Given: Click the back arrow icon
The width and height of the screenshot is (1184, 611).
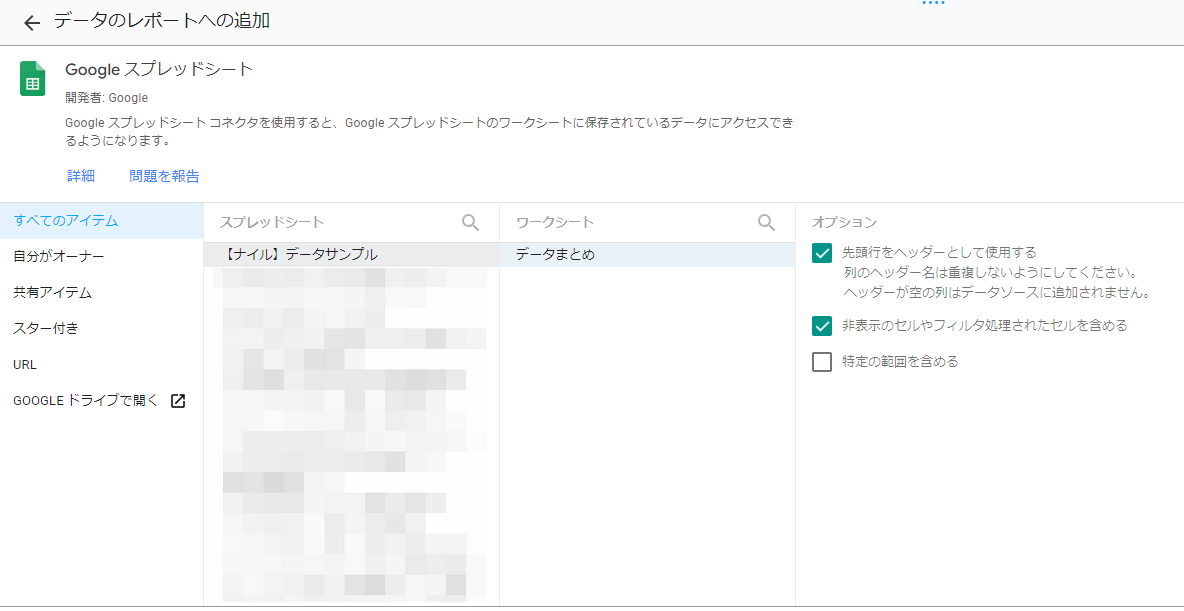Looking at the screenshot, I should [x=31, y=23].
